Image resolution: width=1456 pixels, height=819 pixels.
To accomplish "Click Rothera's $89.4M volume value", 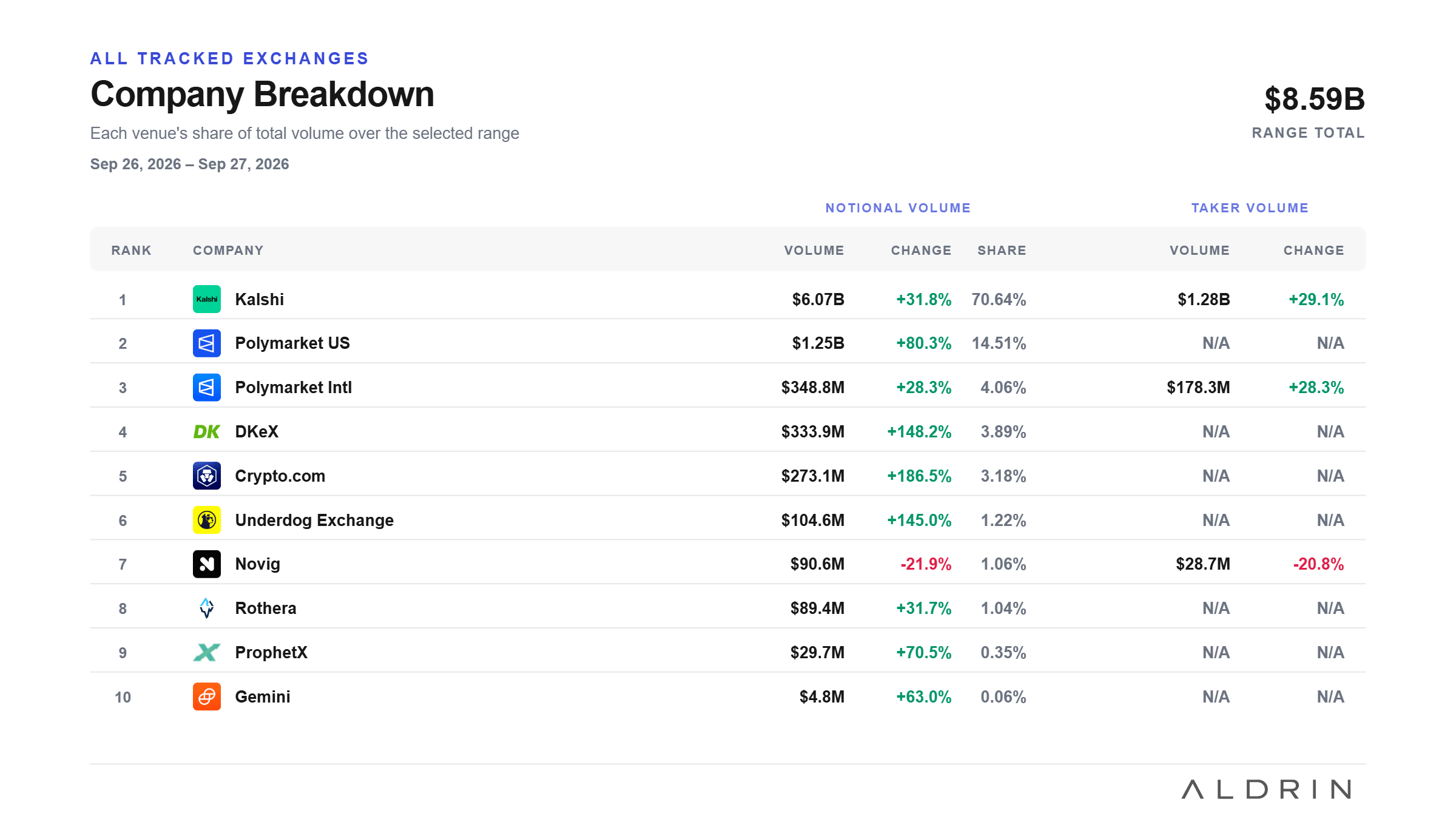I will click(817, 608).
